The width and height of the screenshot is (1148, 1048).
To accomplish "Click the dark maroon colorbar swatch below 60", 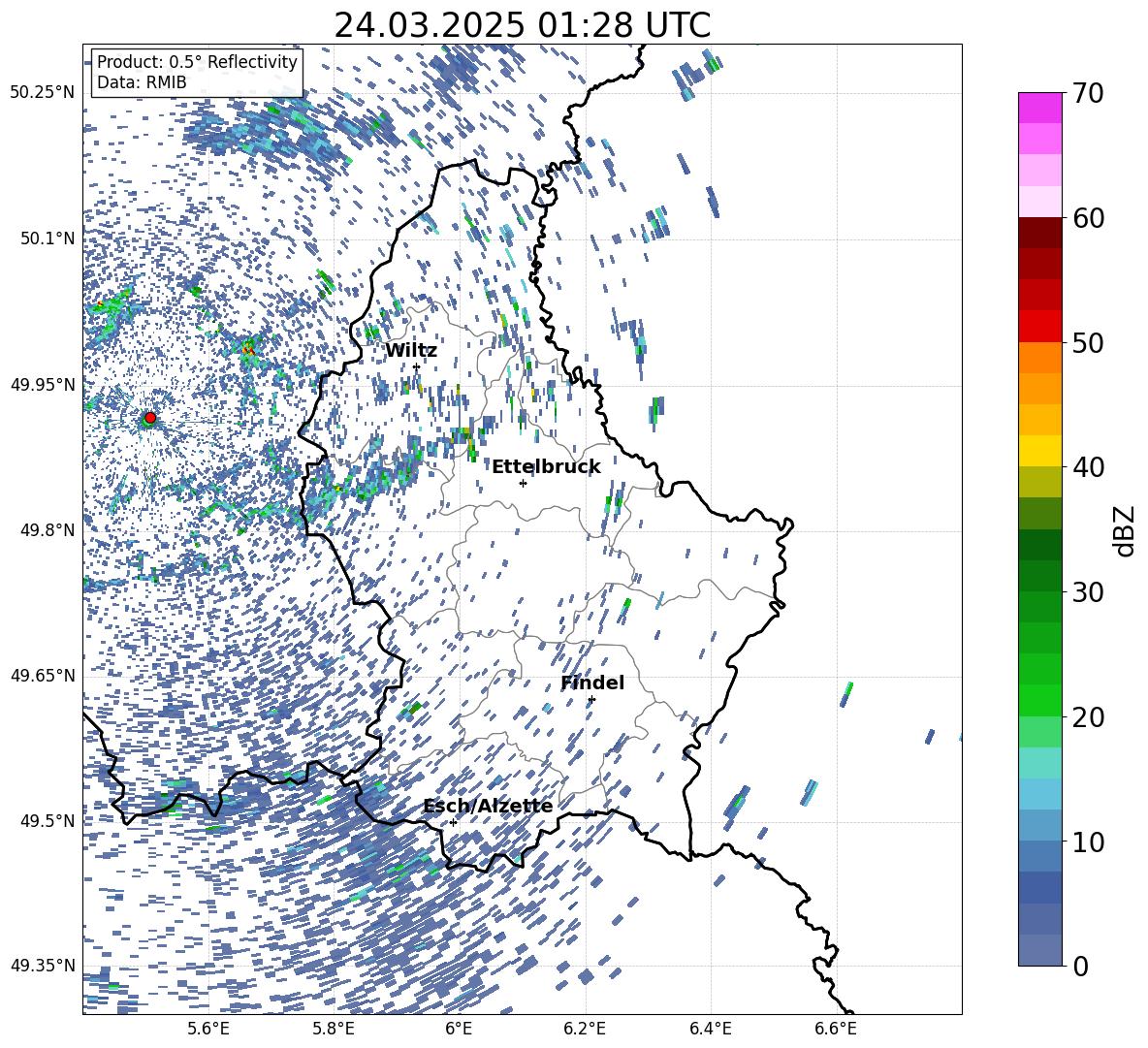I will click(1039, 233).
